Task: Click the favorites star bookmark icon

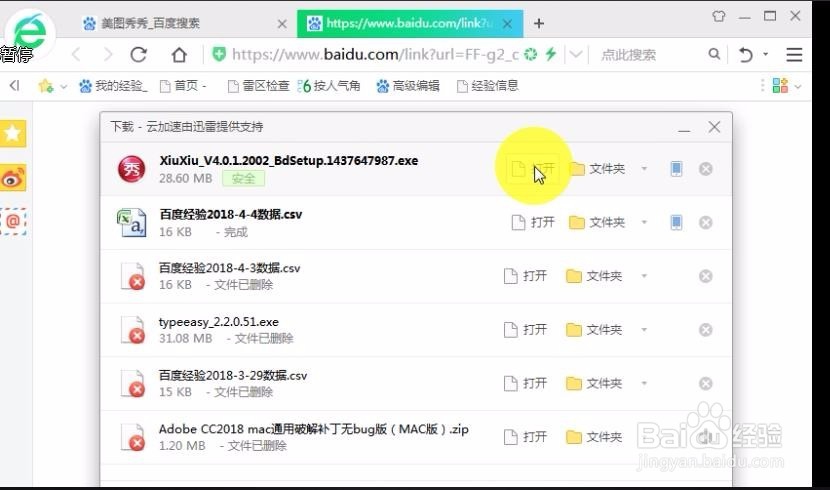Action: pyautogui.click(x=46, y=86)
